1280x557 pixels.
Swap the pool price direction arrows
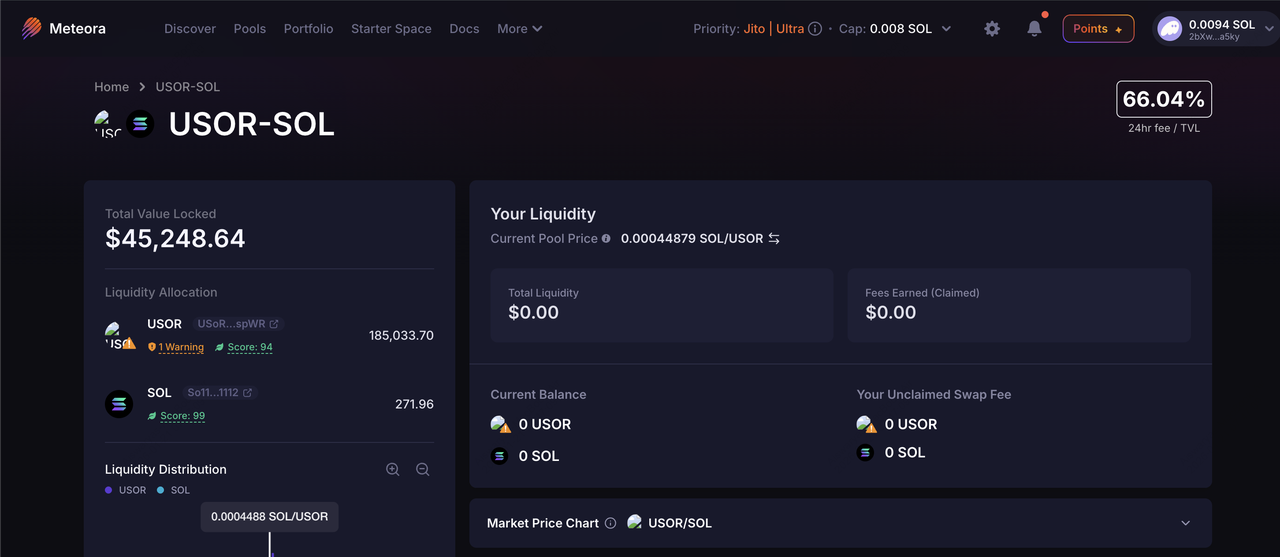pyautogui.click(x=774, y=239)
